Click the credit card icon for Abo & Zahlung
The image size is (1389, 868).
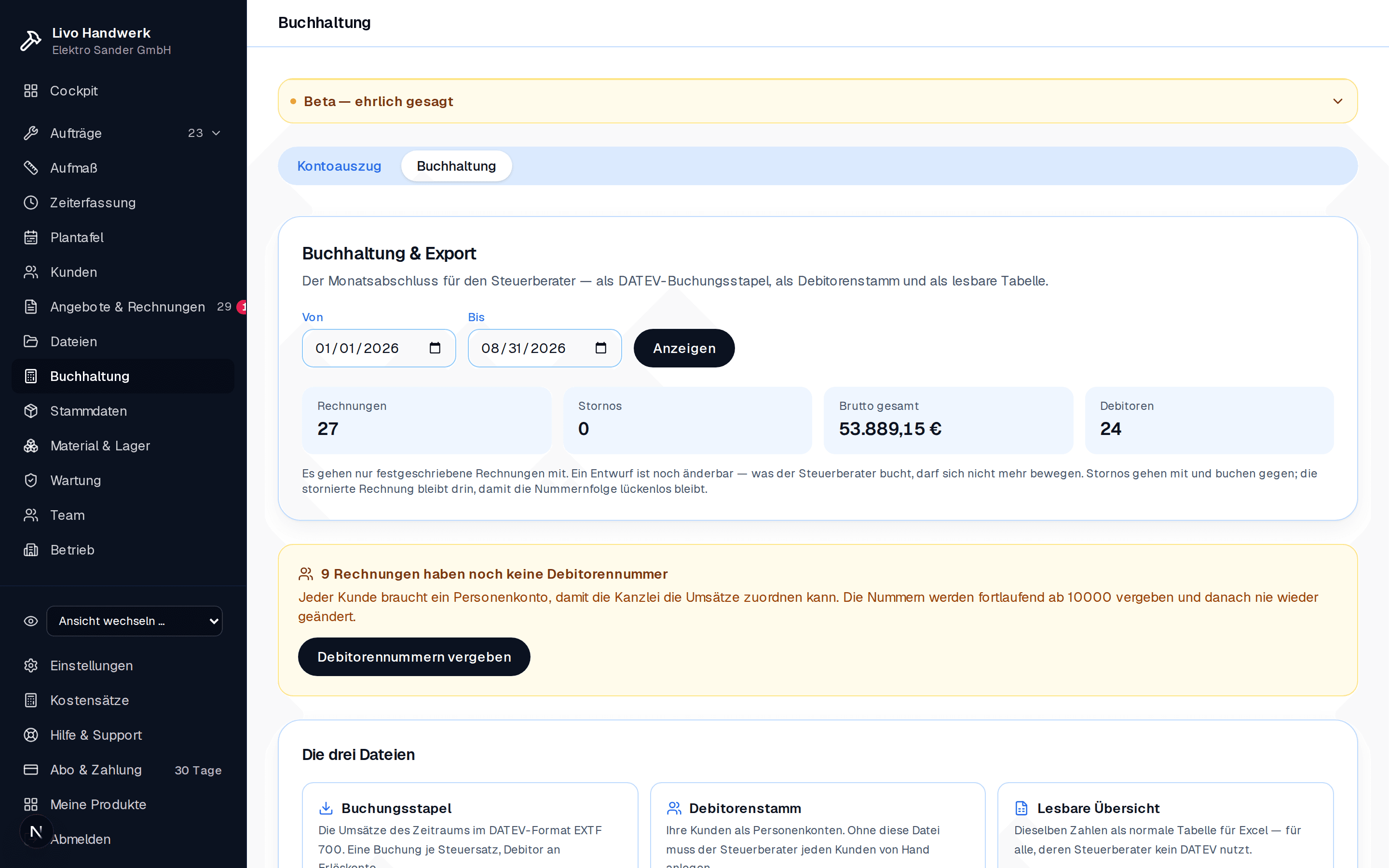(31, 770)
